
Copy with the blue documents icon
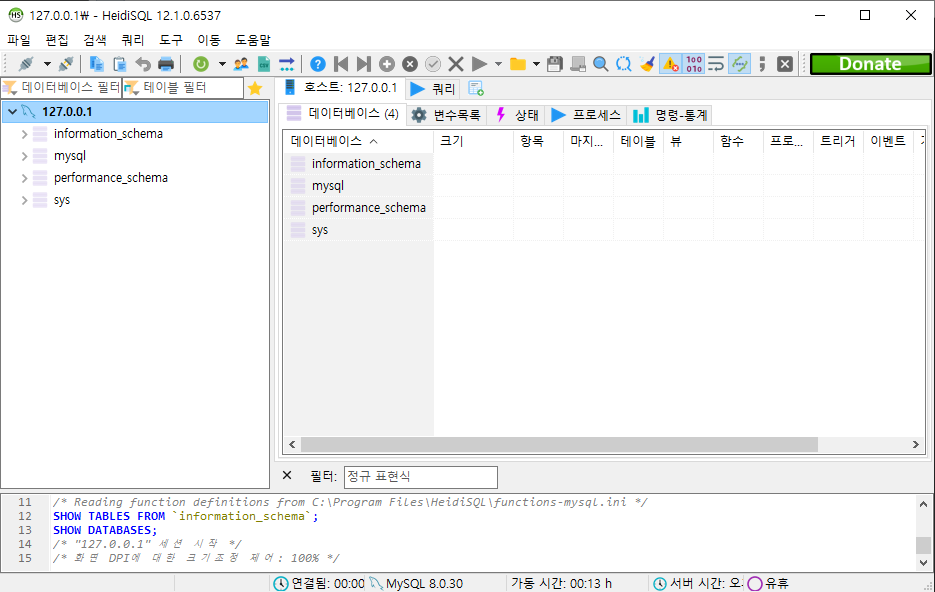pos(96,64)
